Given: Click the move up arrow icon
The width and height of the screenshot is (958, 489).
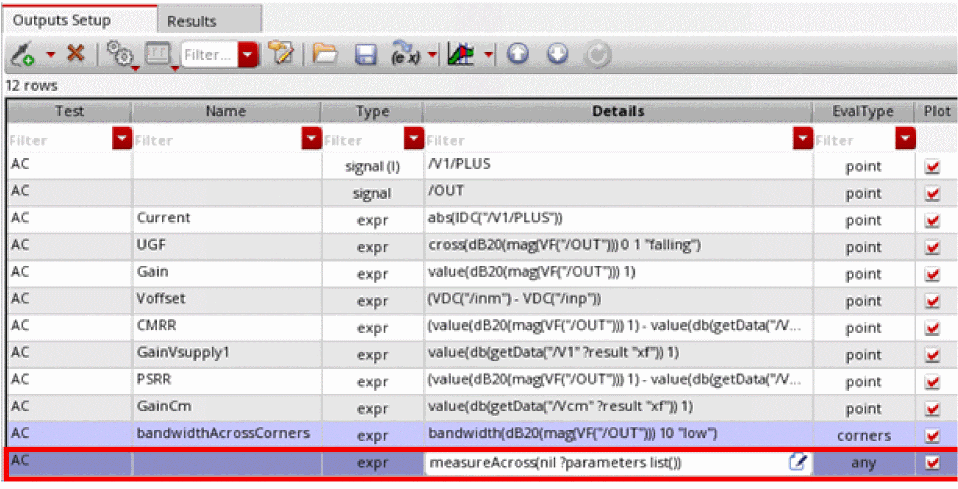Looking at the screenshot, I should (x=518, y=54).
